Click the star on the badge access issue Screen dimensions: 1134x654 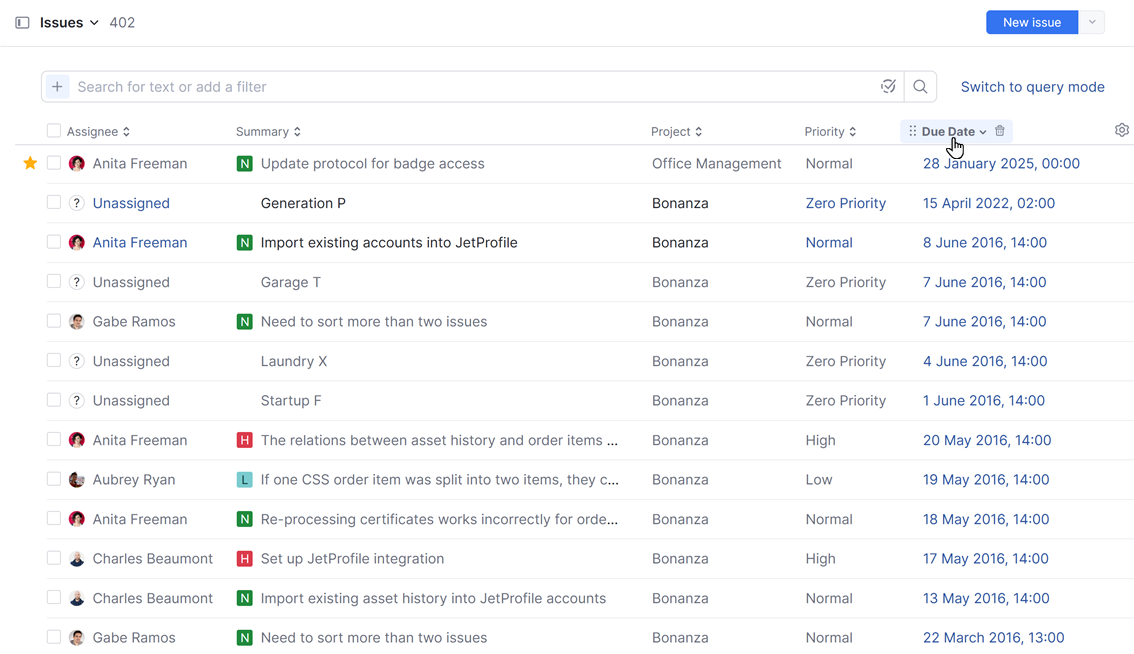coord(30,164)
